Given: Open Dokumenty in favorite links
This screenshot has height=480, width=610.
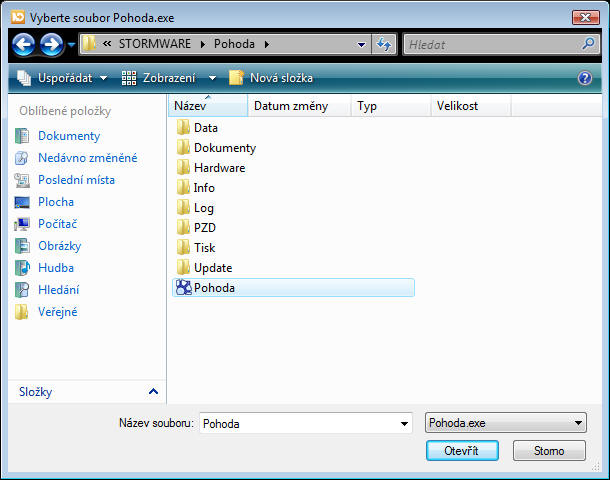Looking at the screenshot, I should 69,136.
